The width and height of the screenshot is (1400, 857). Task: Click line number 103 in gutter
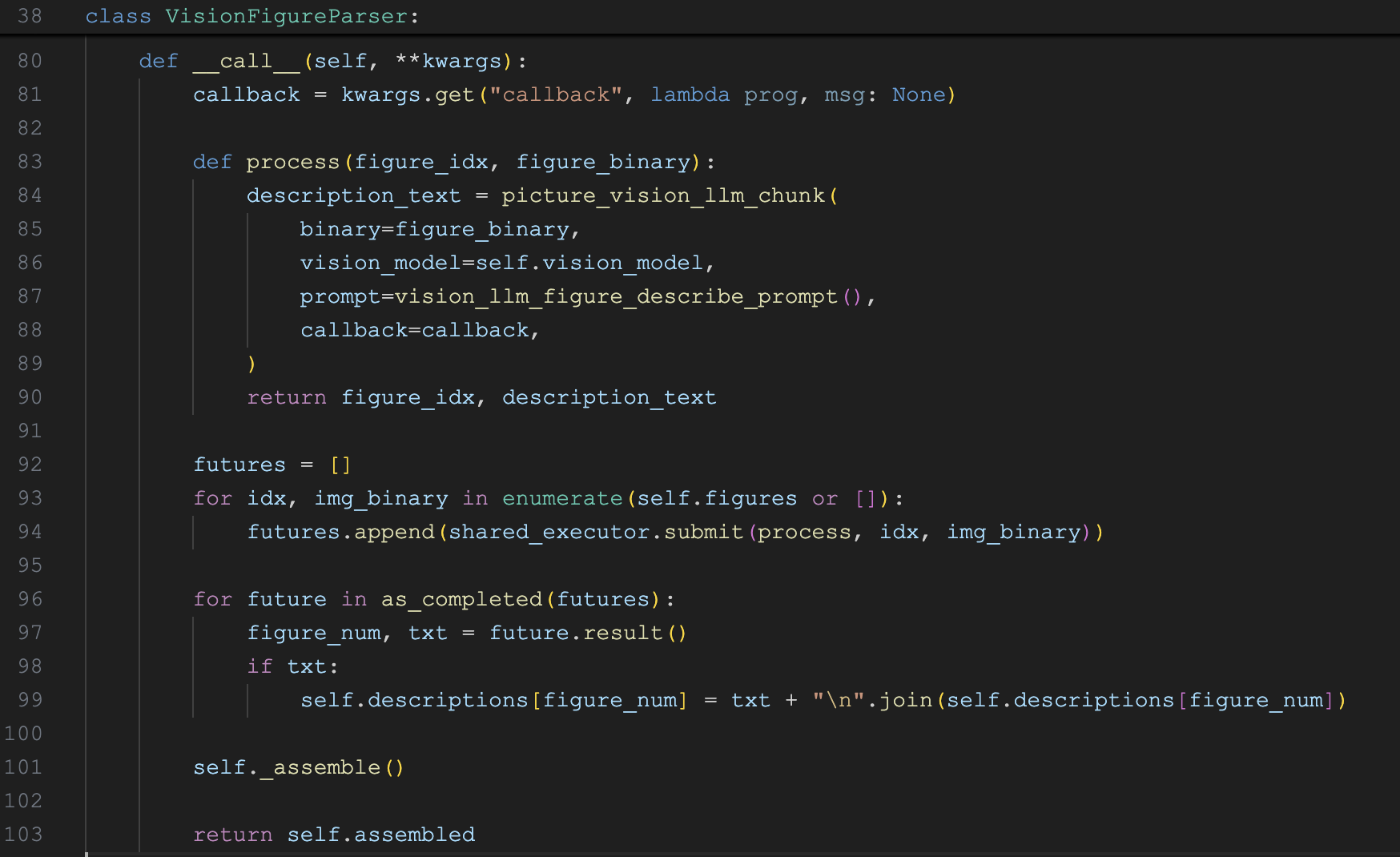pyautogui.click(x=23, y=835)
